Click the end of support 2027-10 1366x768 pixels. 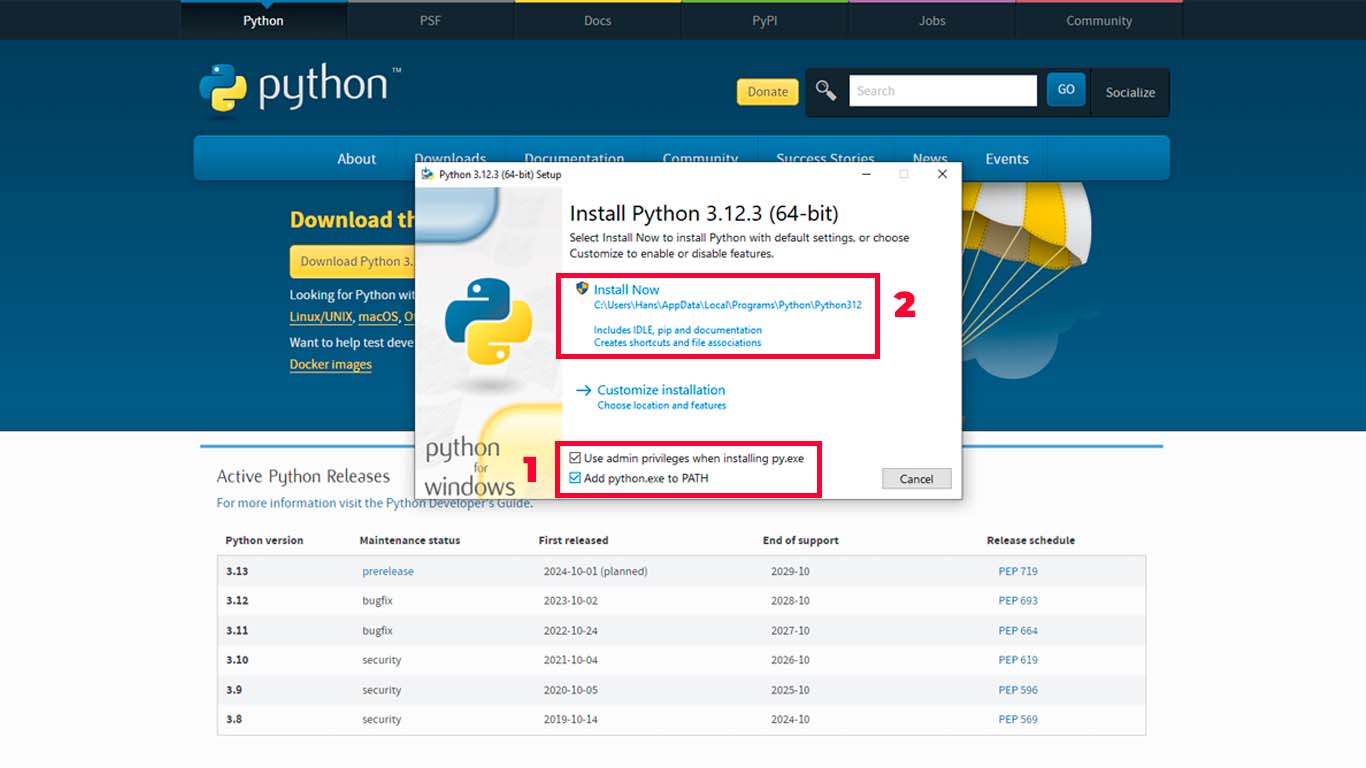point(790,631)
